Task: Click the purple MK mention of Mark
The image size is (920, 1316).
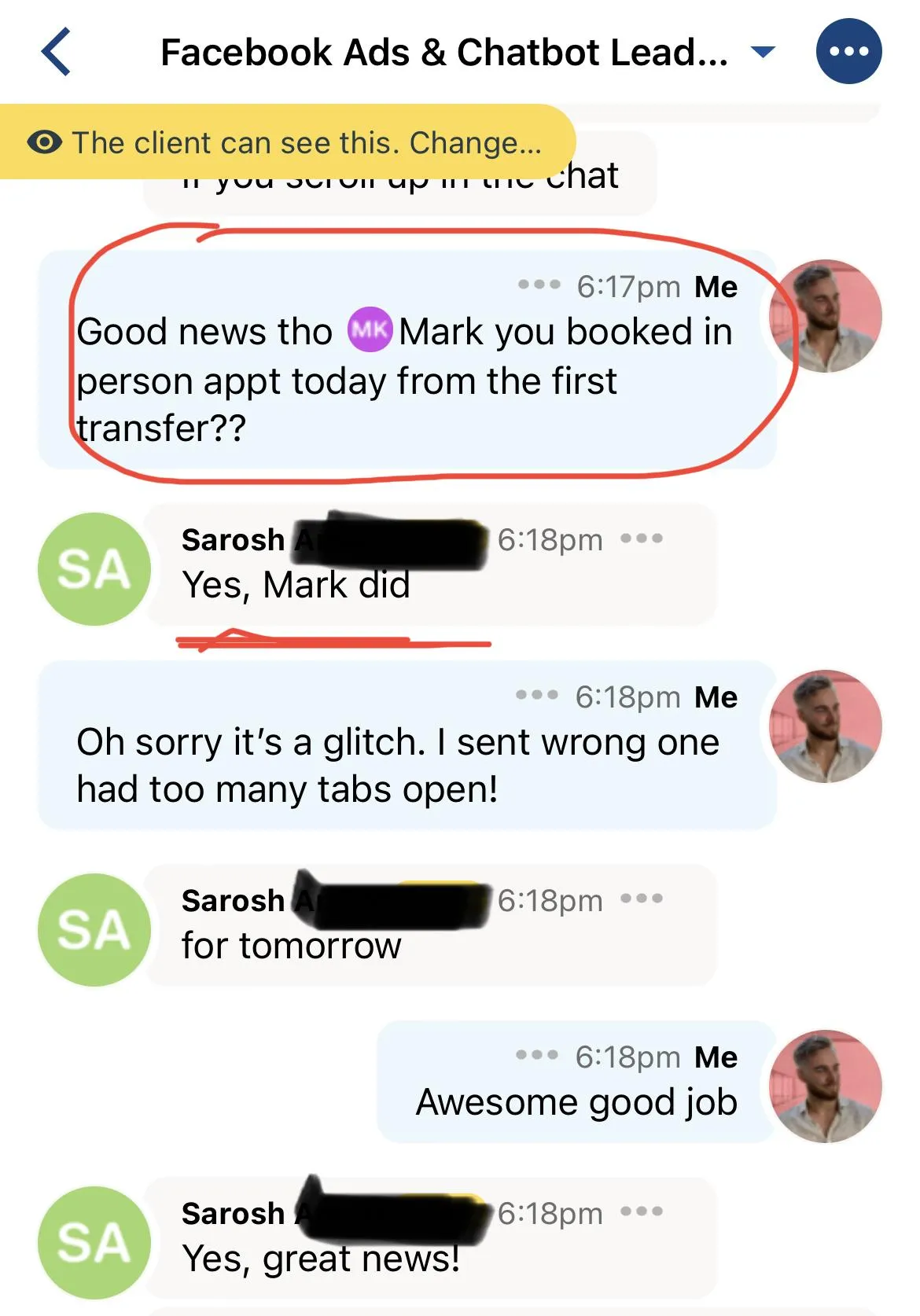Action: pyautogui.click(x=370, y=329)
